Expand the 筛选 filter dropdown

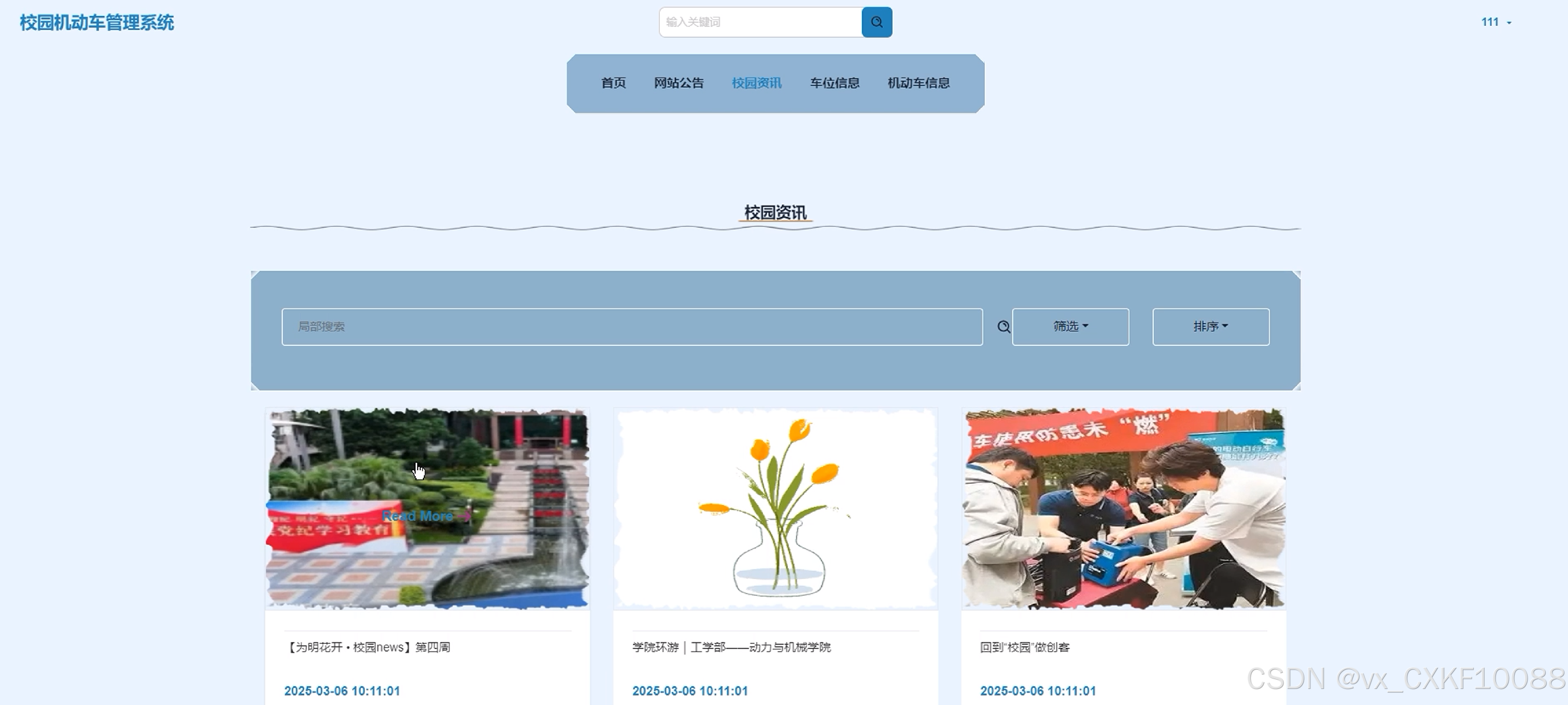coord(1070,327)
